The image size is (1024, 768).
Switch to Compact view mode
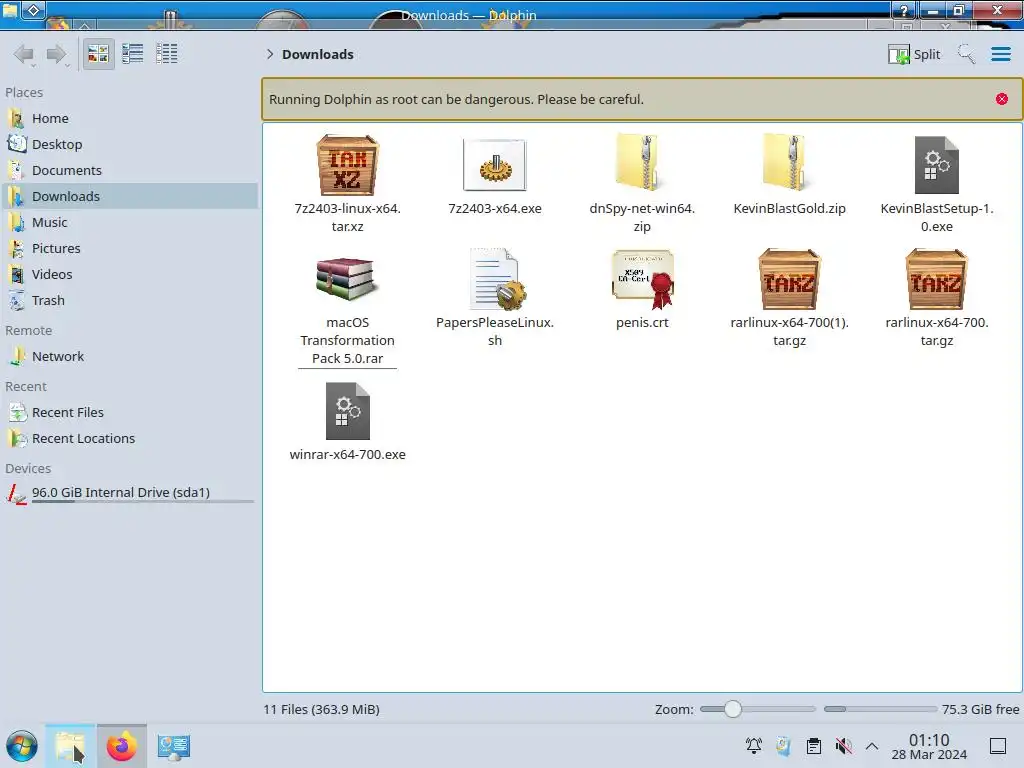coord(133,54)
